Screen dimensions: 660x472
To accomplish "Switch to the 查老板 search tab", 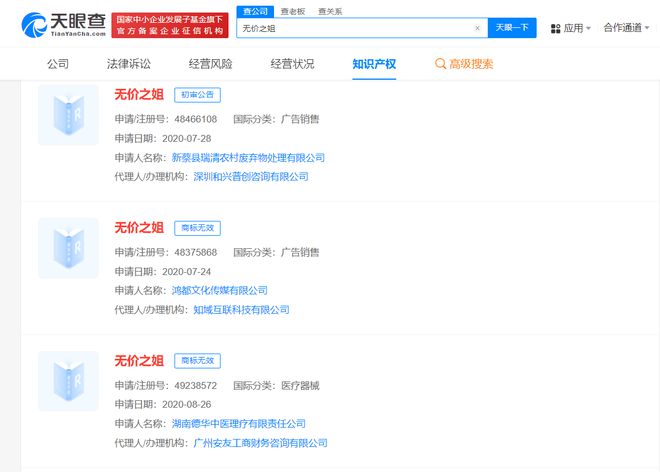I will tap(293, 12).
